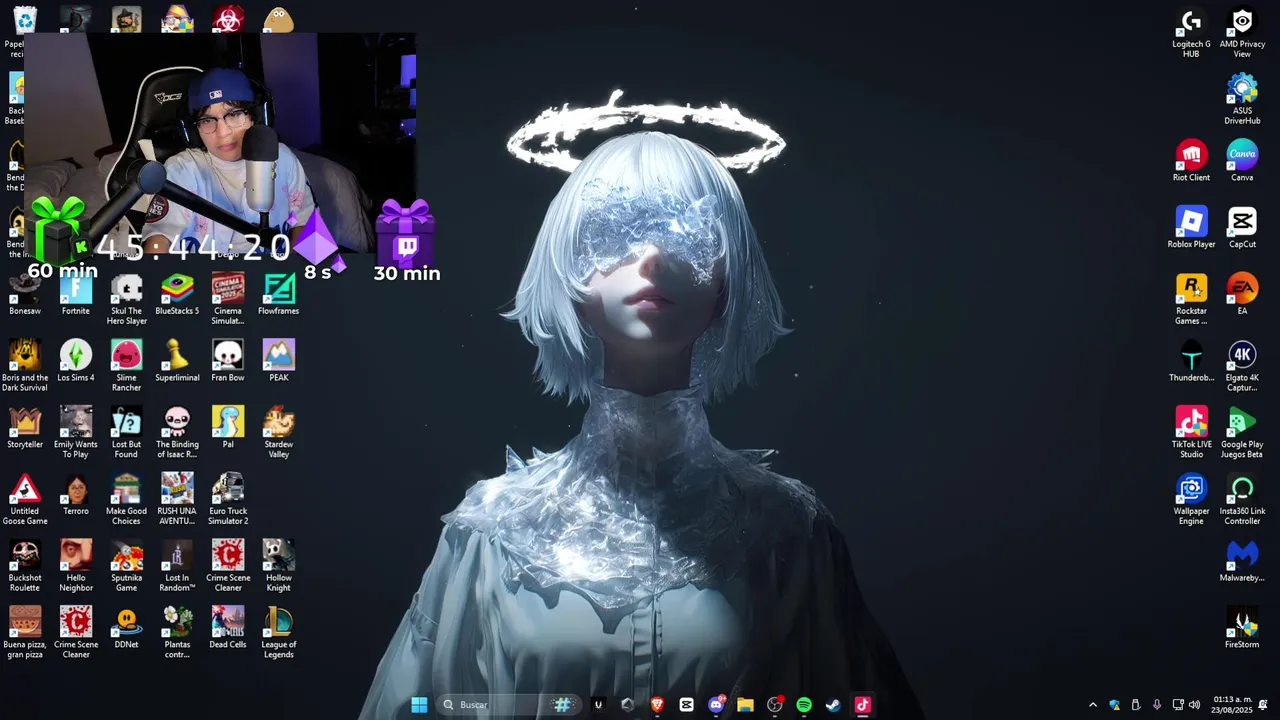Open Boris and the Dark Survival icon
Viewport: 1280px width, 720px height.
tap(25, 366)
